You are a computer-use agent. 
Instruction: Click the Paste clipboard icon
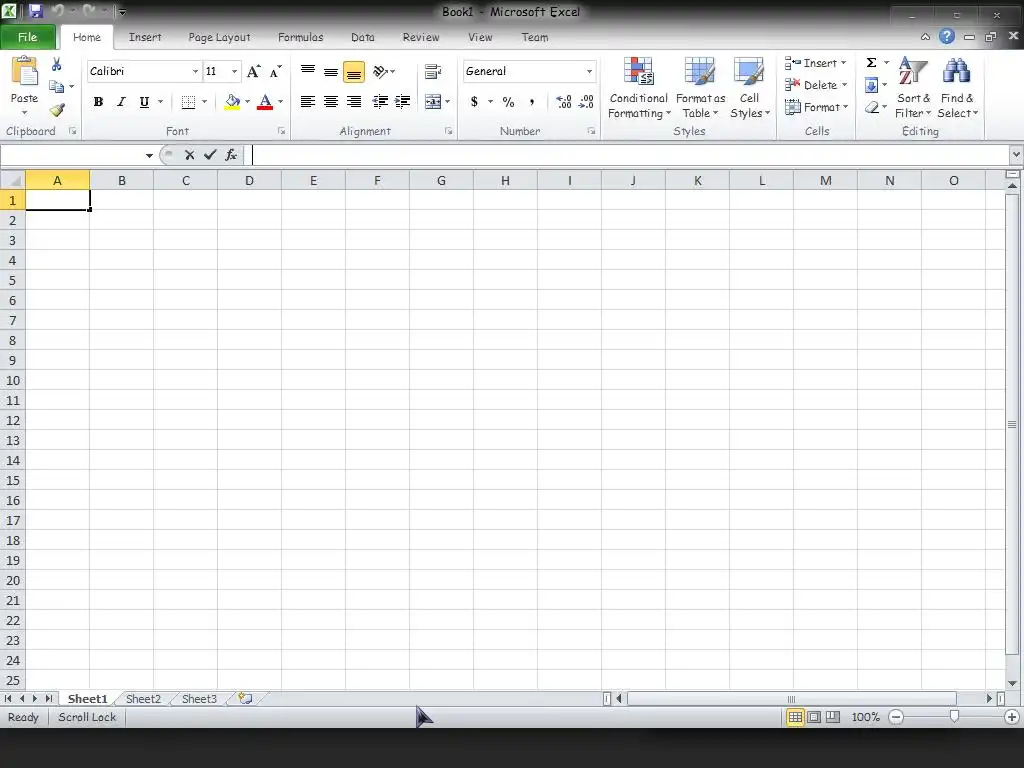25,71
